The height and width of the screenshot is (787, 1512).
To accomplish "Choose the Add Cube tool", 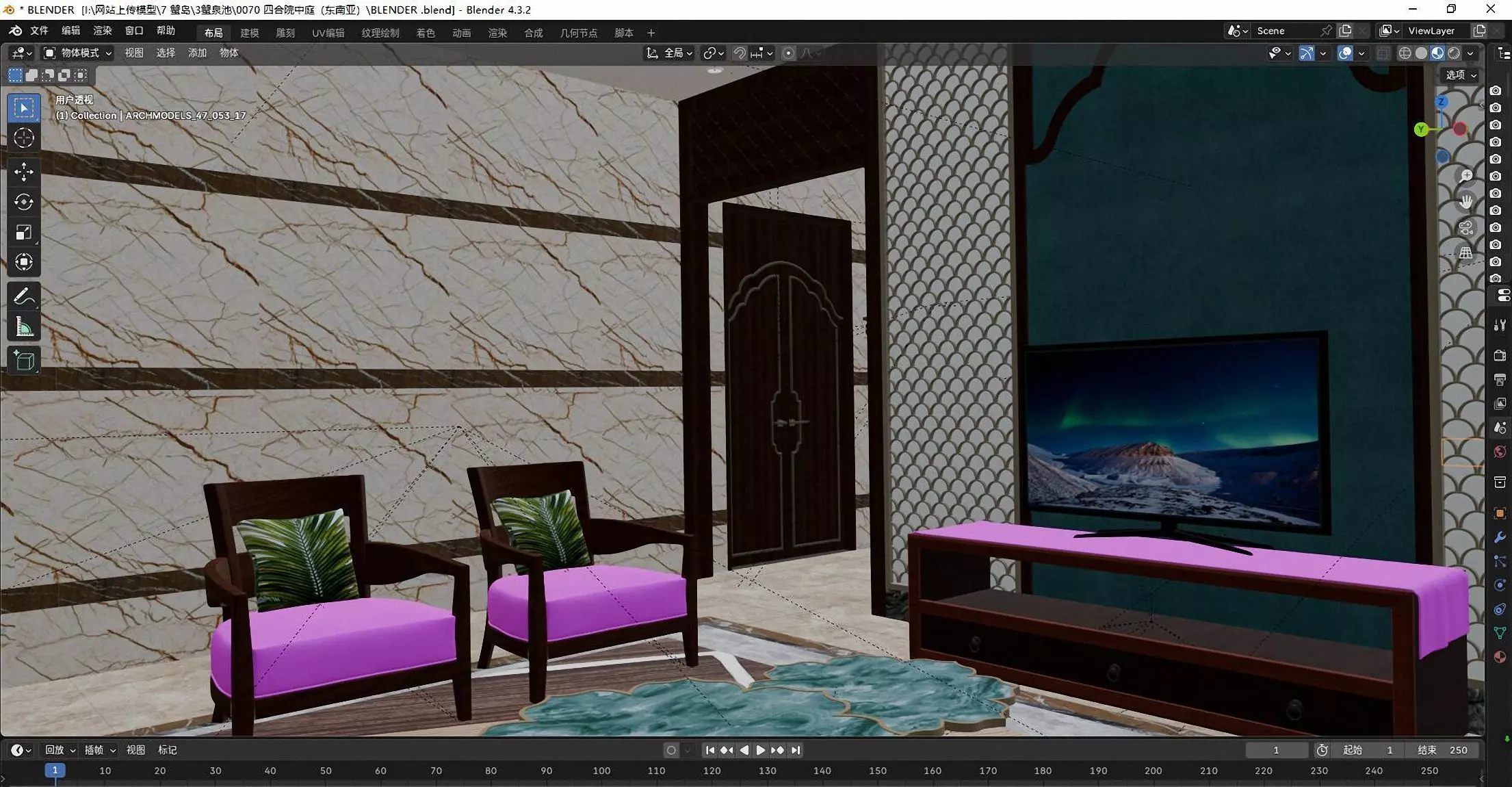I will pyautogui.click(x=24, y=360).
